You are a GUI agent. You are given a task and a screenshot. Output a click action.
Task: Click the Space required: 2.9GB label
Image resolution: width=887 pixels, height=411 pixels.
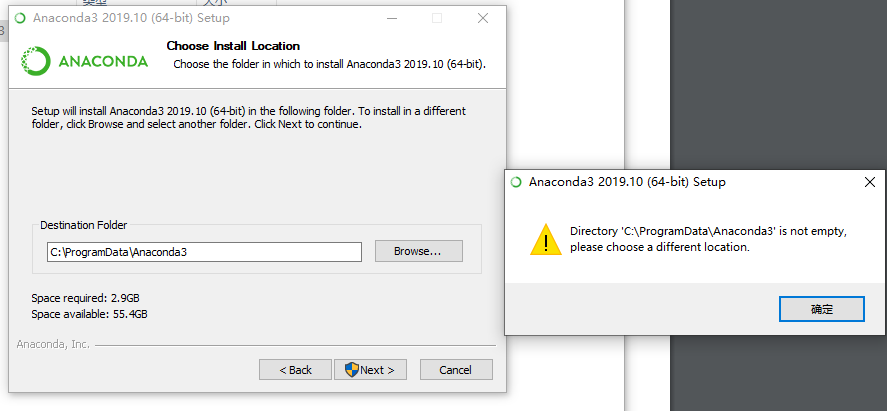pos(85,298)
